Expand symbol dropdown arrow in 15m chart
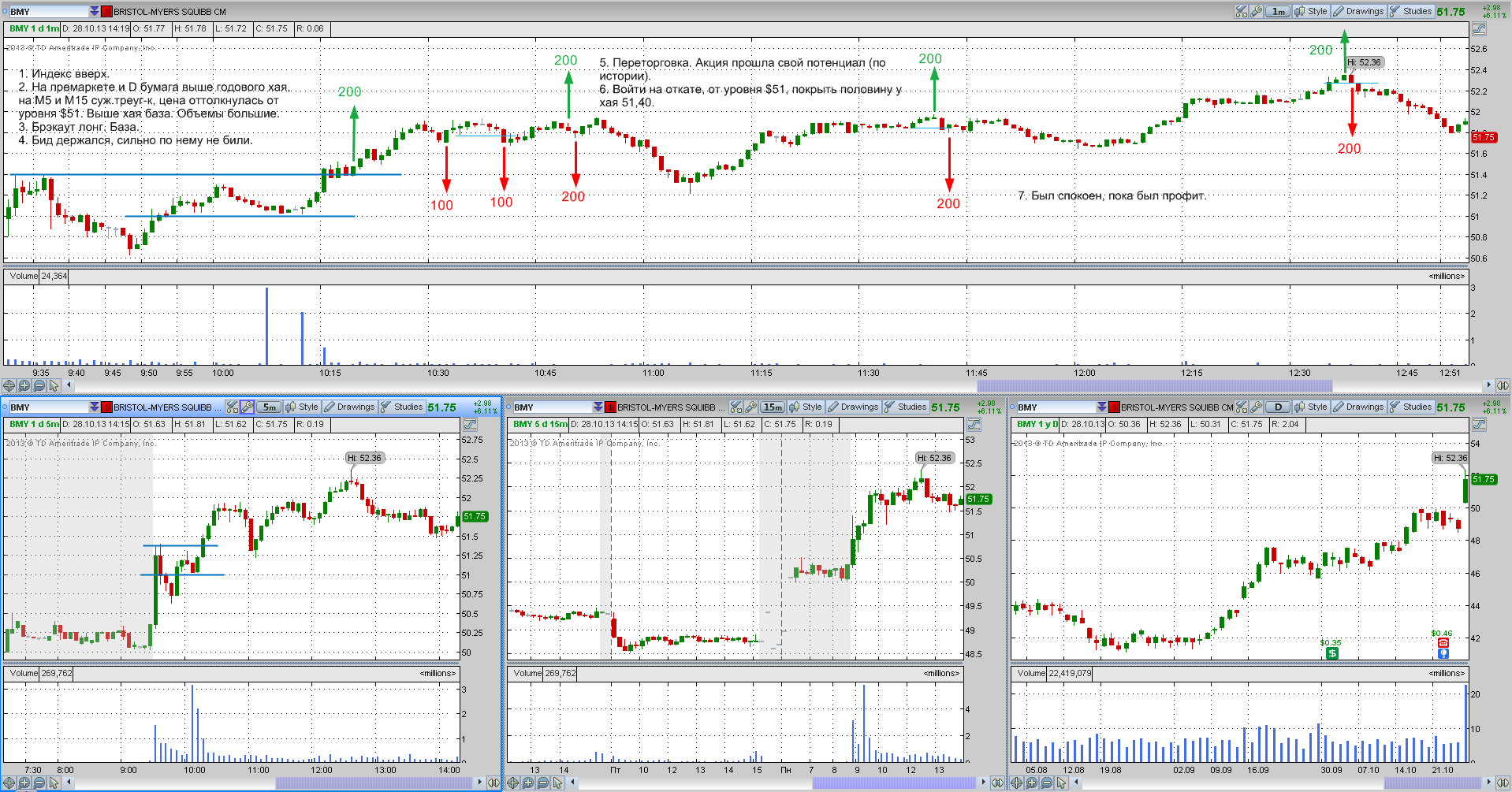 [598, 407]
